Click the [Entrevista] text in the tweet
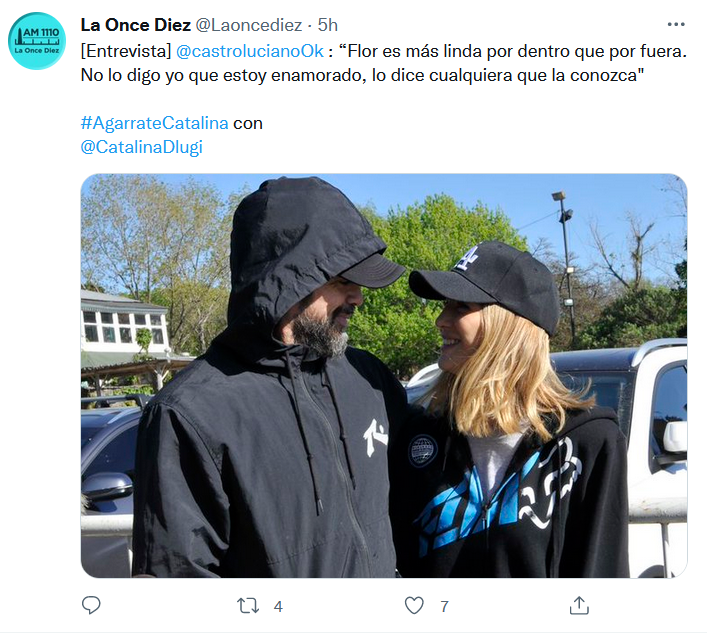This screenshot has height=633, width=707. point(126,51)
